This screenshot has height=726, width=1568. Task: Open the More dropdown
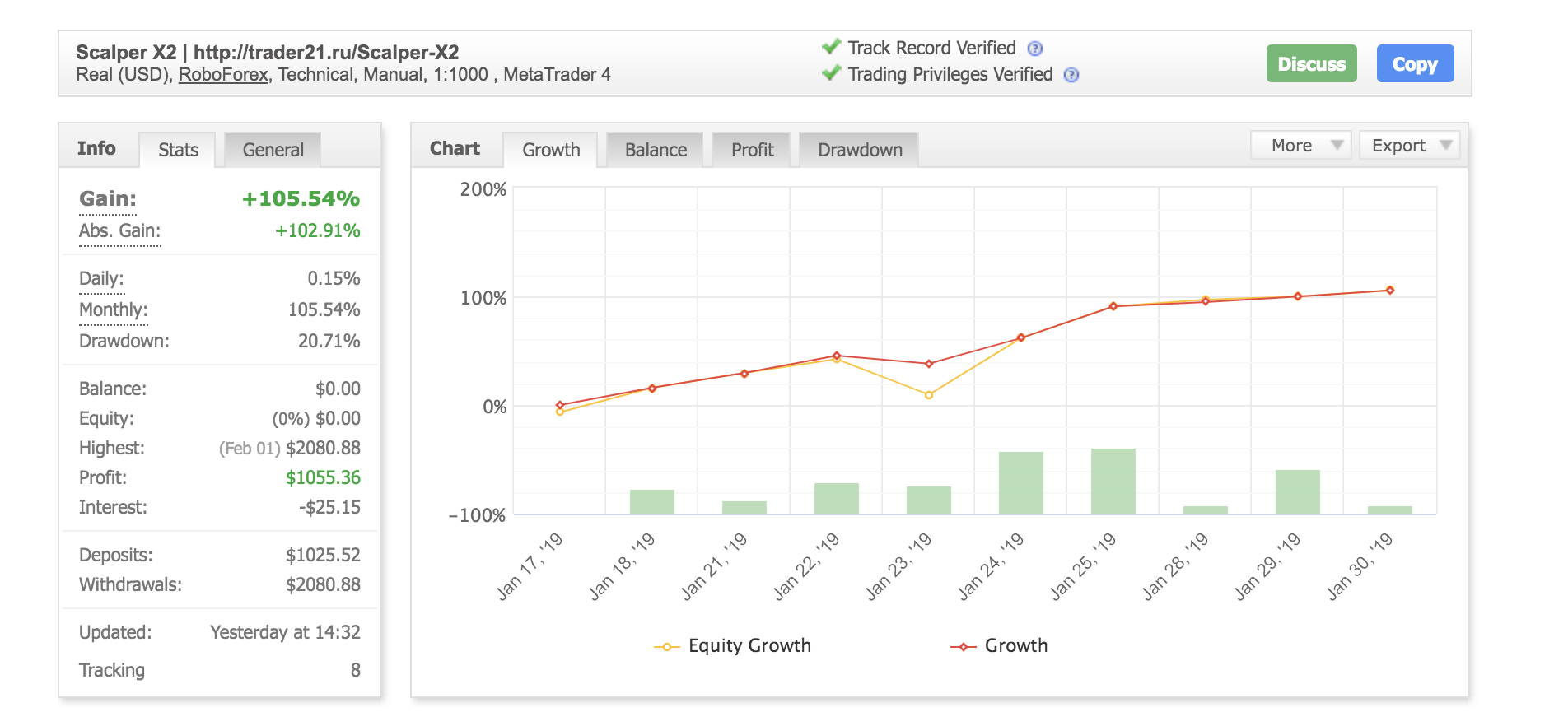click(x=1300, y=146)
